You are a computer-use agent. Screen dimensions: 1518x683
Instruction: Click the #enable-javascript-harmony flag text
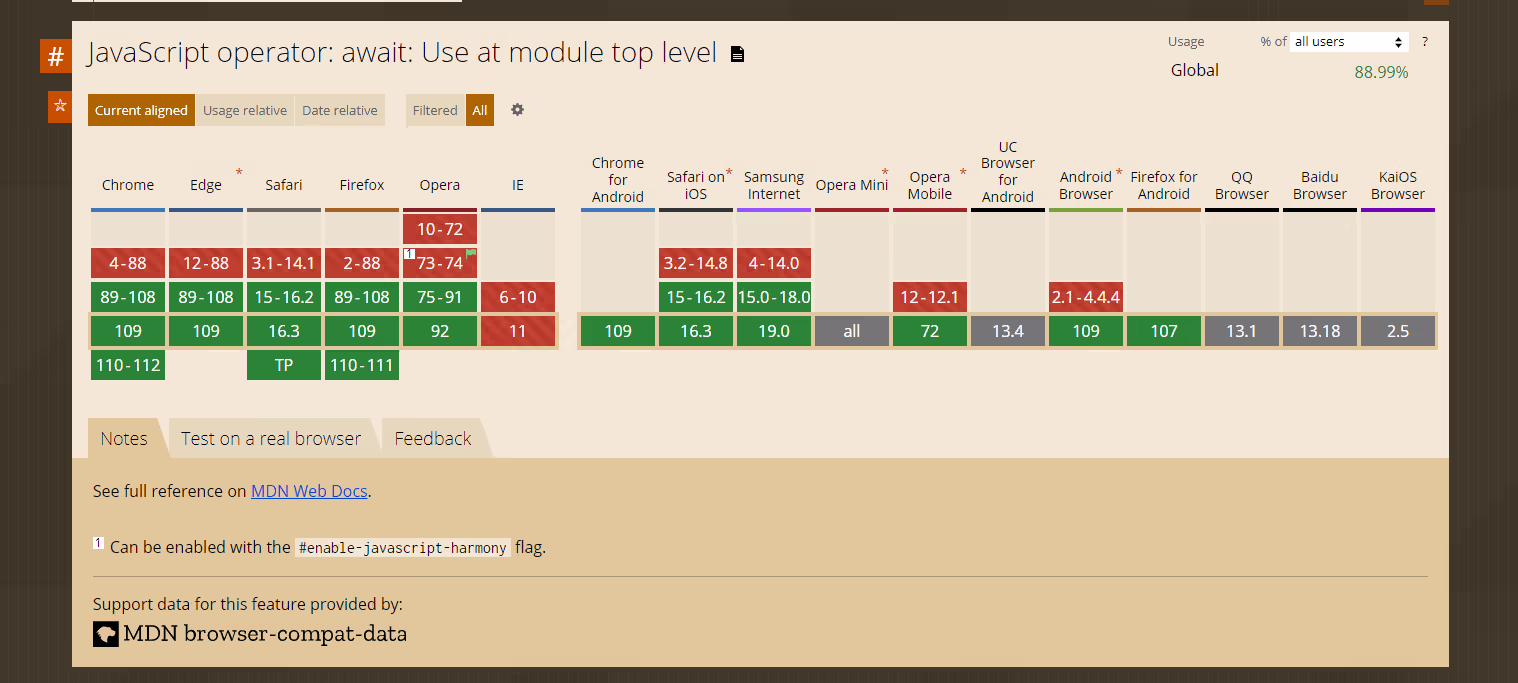tap(403, 548)
